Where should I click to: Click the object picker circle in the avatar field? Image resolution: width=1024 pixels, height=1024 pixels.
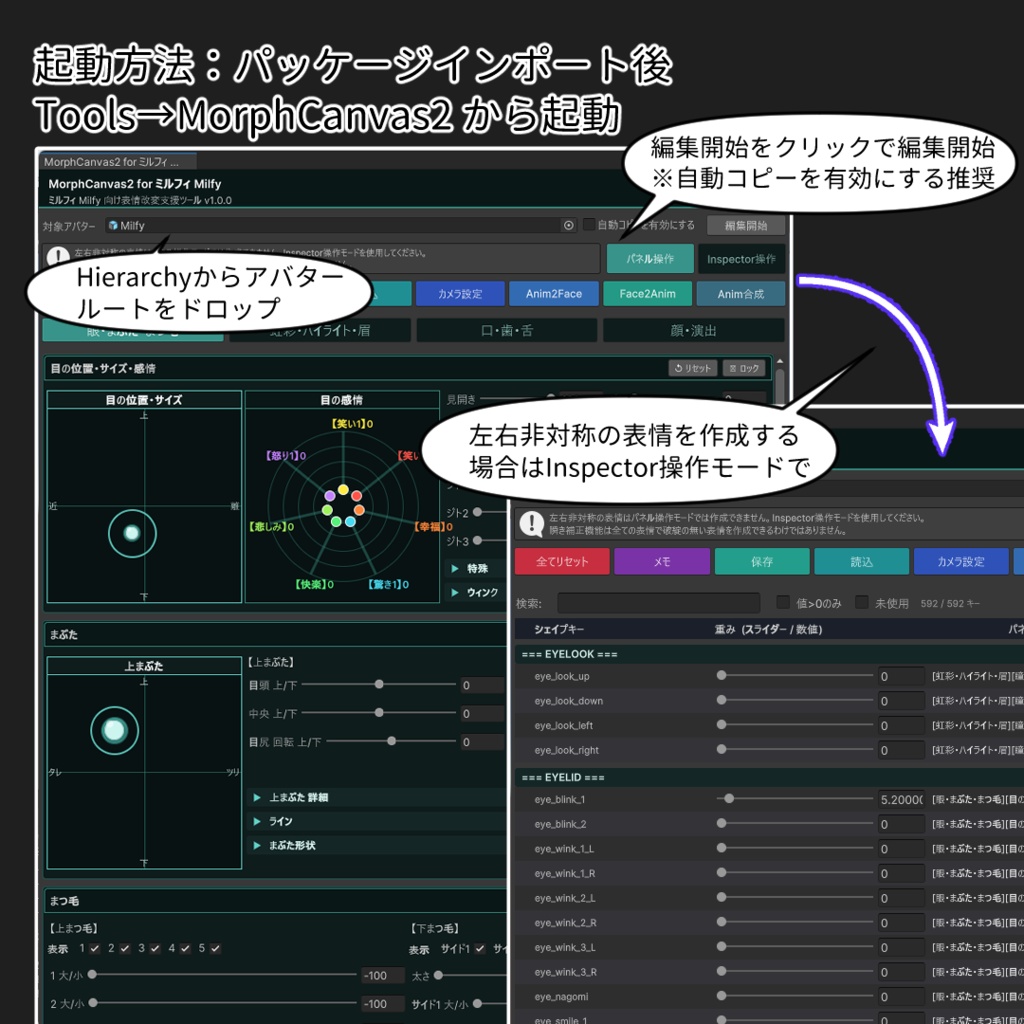coord(568,225)
